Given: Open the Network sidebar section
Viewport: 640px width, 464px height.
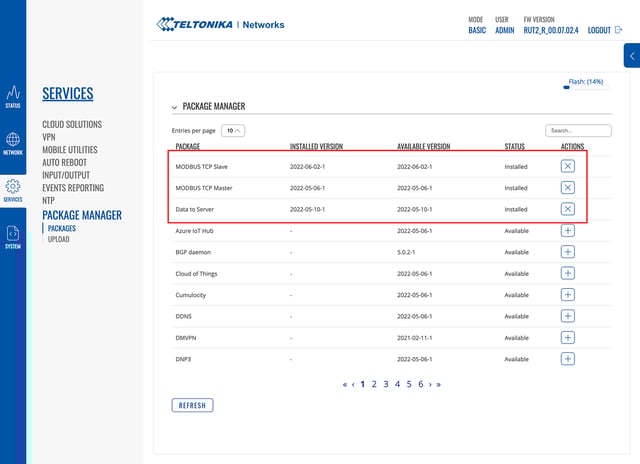Looking at the screenshot, I should (13, 144).
